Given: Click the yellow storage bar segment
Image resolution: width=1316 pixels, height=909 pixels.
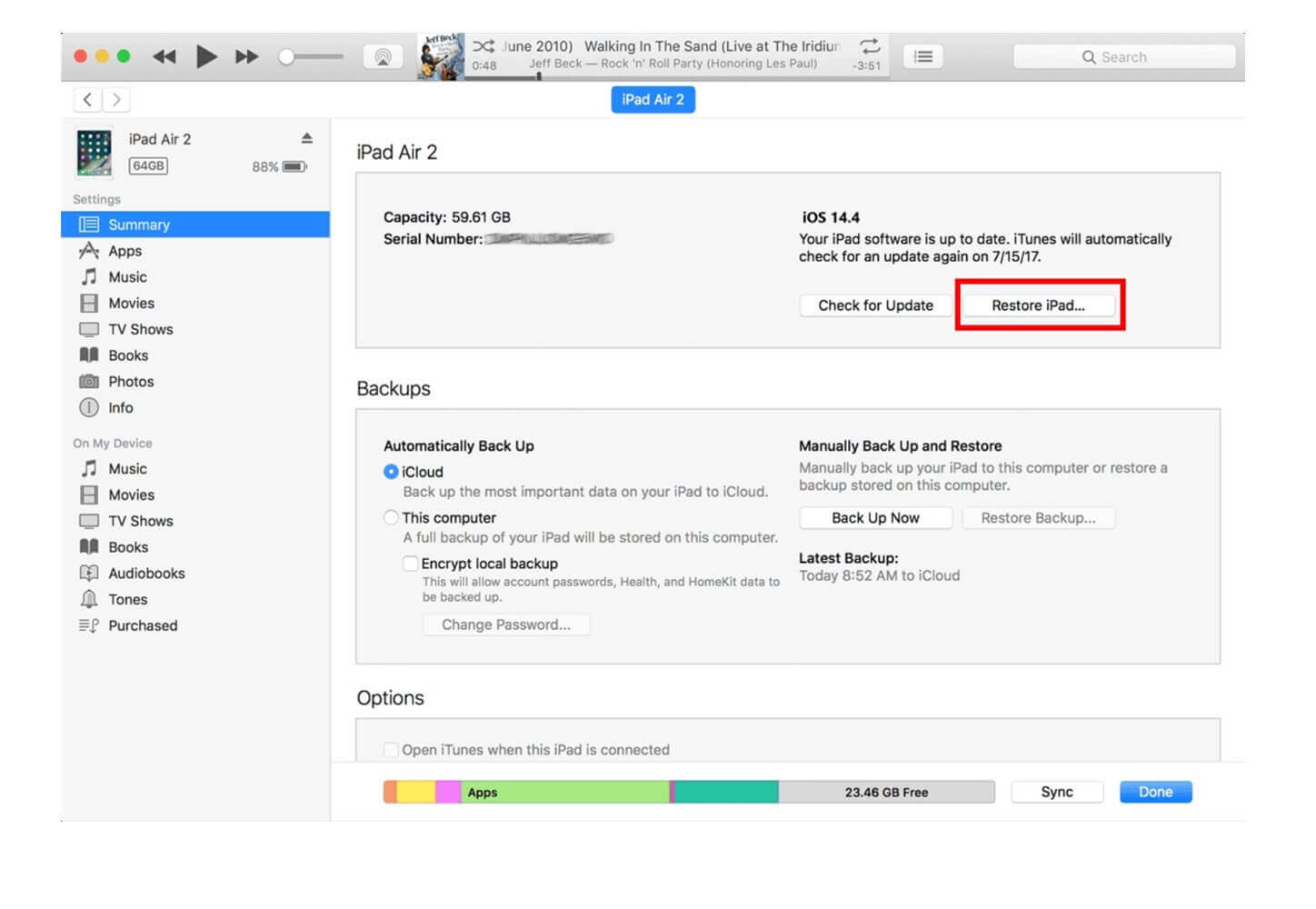Looking at the screenshot, I should (416, 792).
